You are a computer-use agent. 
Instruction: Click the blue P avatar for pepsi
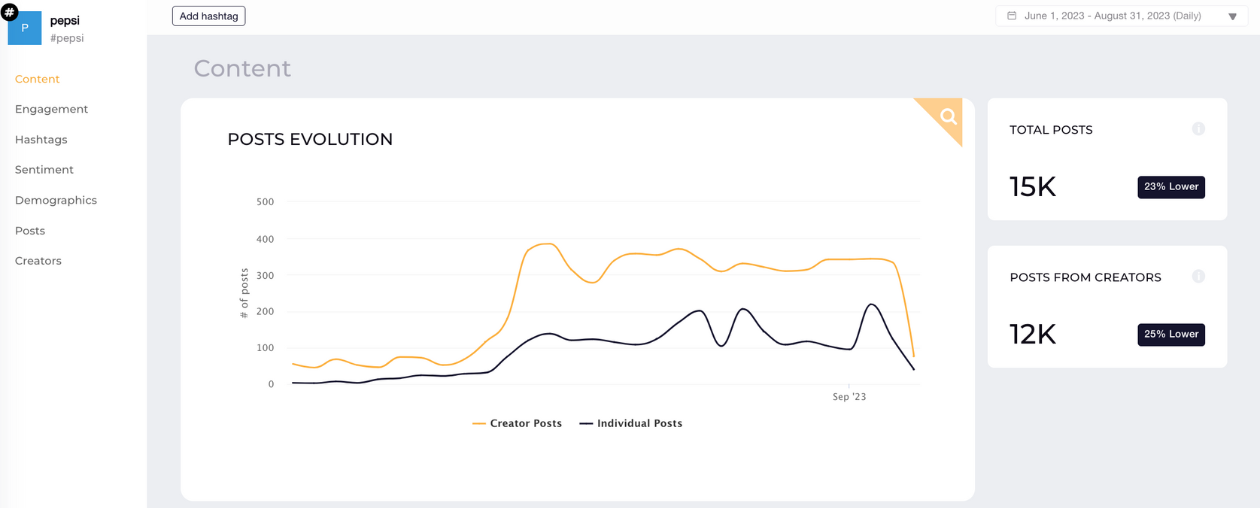[x=25, y=28]
